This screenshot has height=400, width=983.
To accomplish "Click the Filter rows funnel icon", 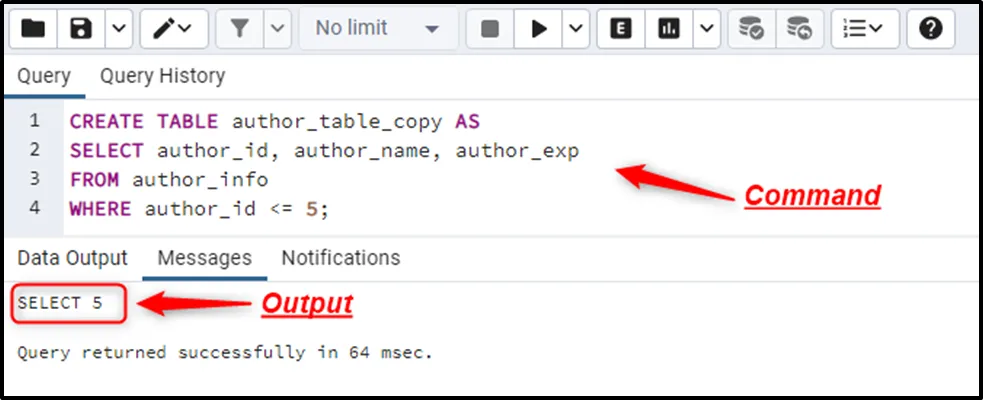I will [240, 29].
